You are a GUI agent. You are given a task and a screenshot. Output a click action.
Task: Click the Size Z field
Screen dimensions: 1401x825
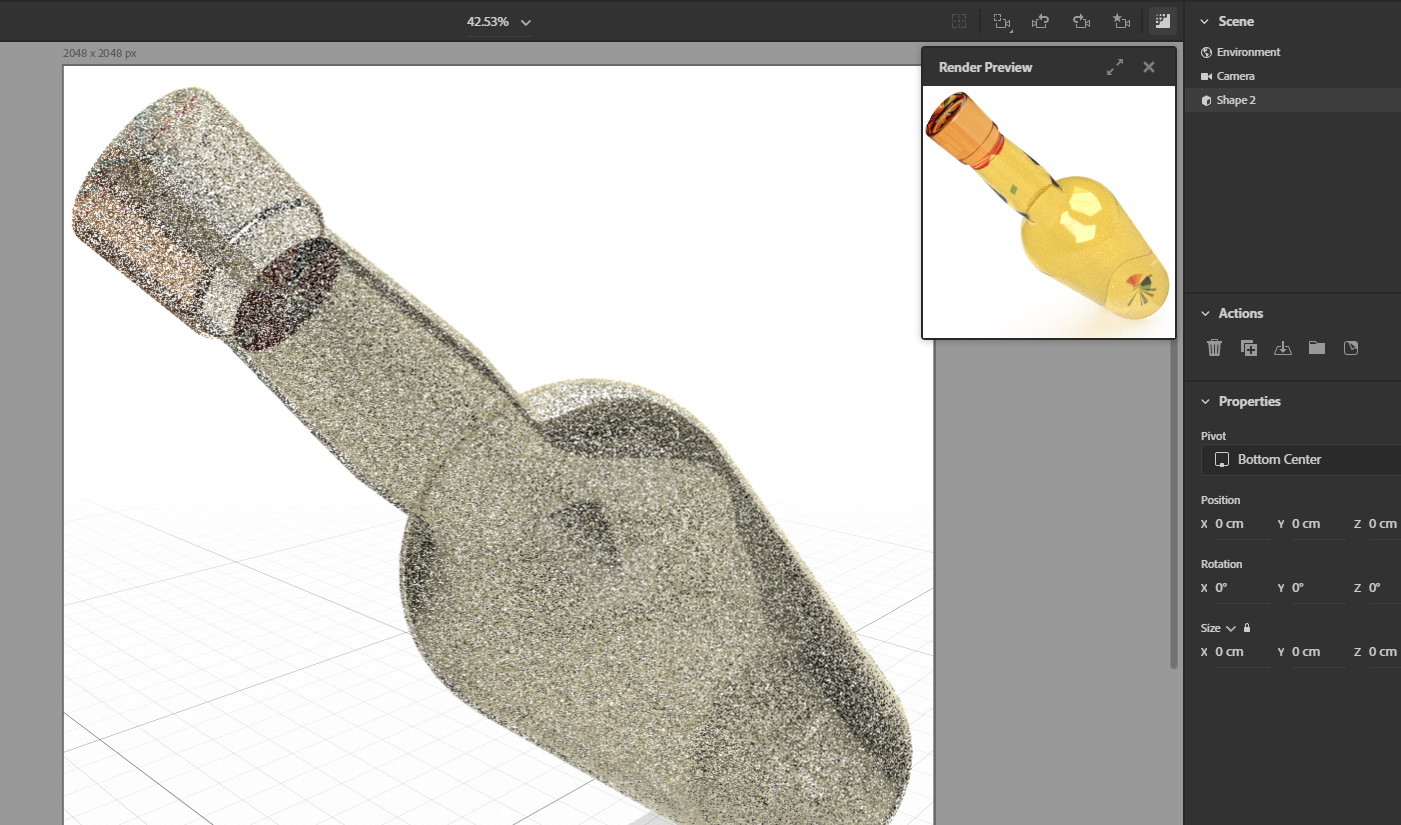(x=1384, y=652)
